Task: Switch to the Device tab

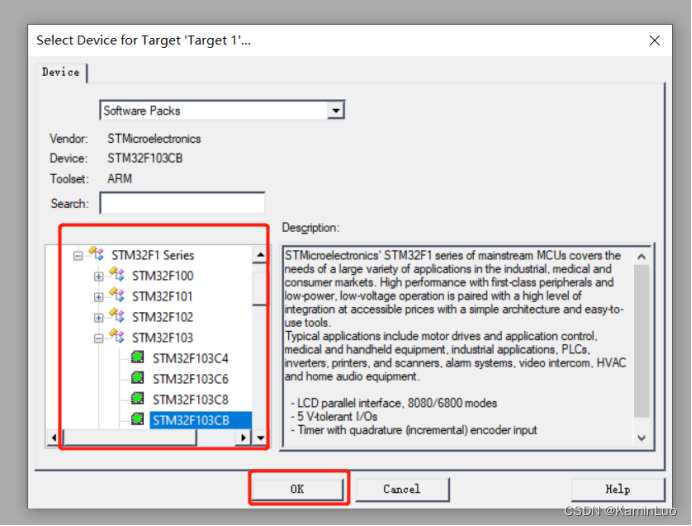Action: tap(61, 72)
